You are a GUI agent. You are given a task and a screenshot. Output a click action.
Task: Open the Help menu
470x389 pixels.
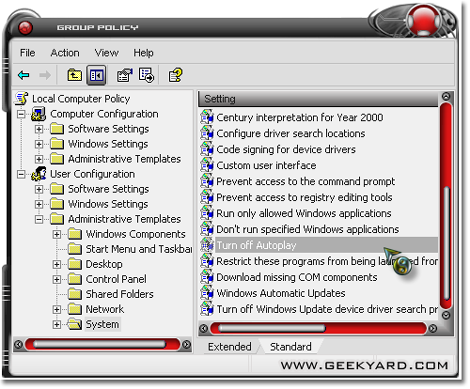coord(143,53)
